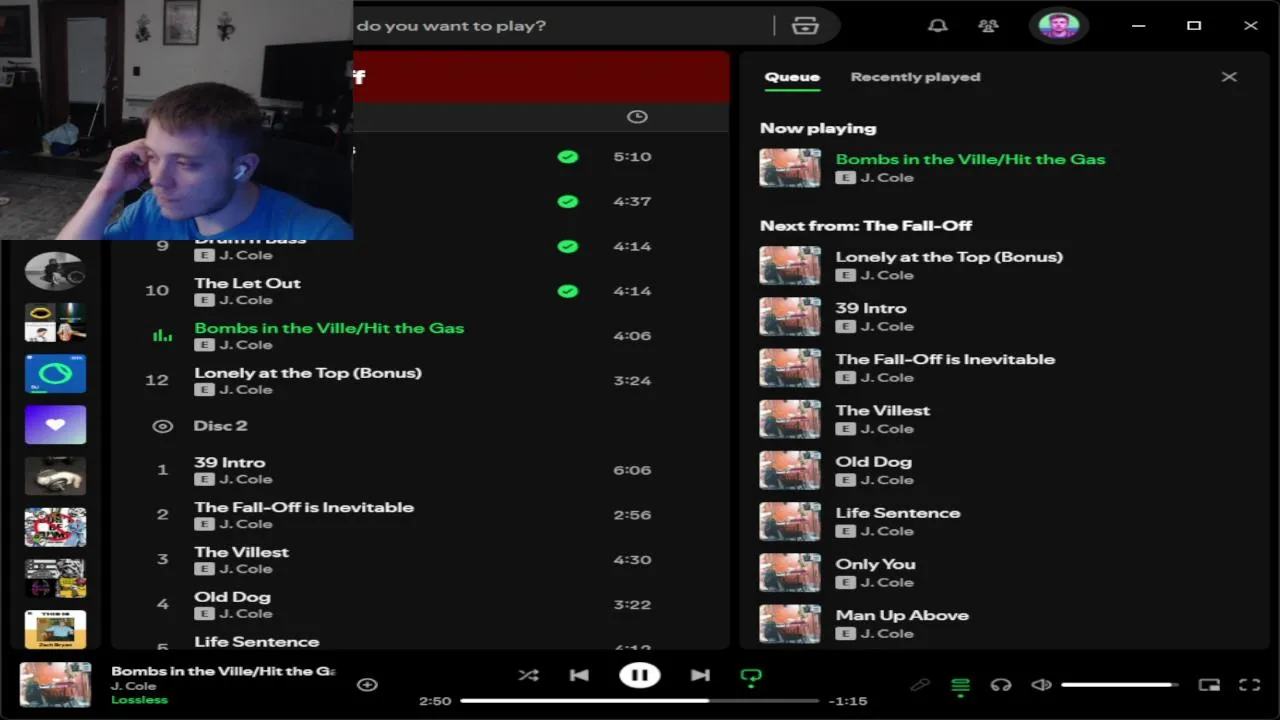Click the -1:15 remaining time label
Viewport: 1280px width, 720px height.
tap(848, 701)
